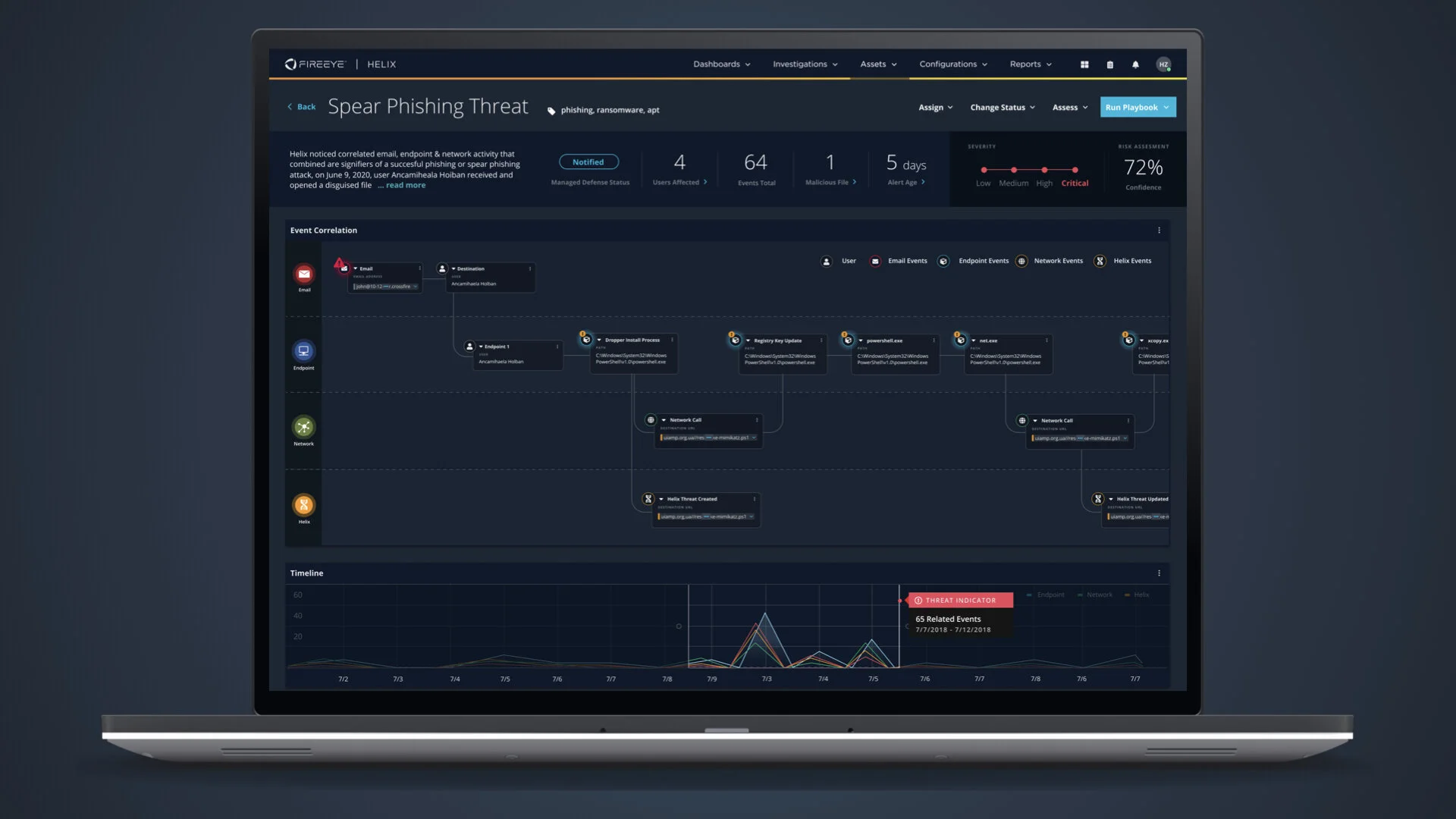
Task: Open the notifications bell
Action: [x=1135, y=64]
